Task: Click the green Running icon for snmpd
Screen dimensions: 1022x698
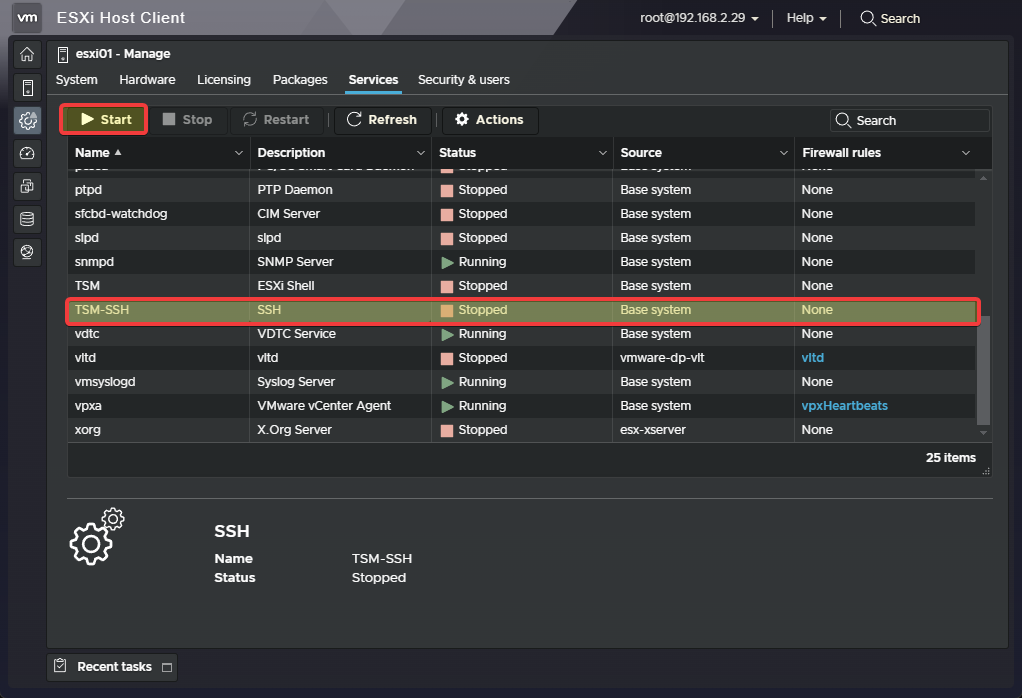Action: [447, 263]
